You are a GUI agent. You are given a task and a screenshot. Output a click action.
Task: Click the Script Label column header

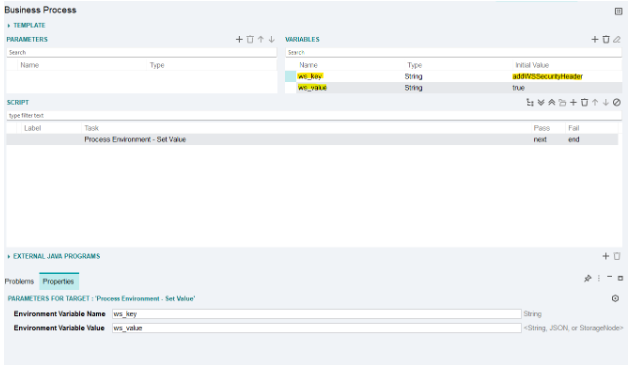(x=32, y=128)
